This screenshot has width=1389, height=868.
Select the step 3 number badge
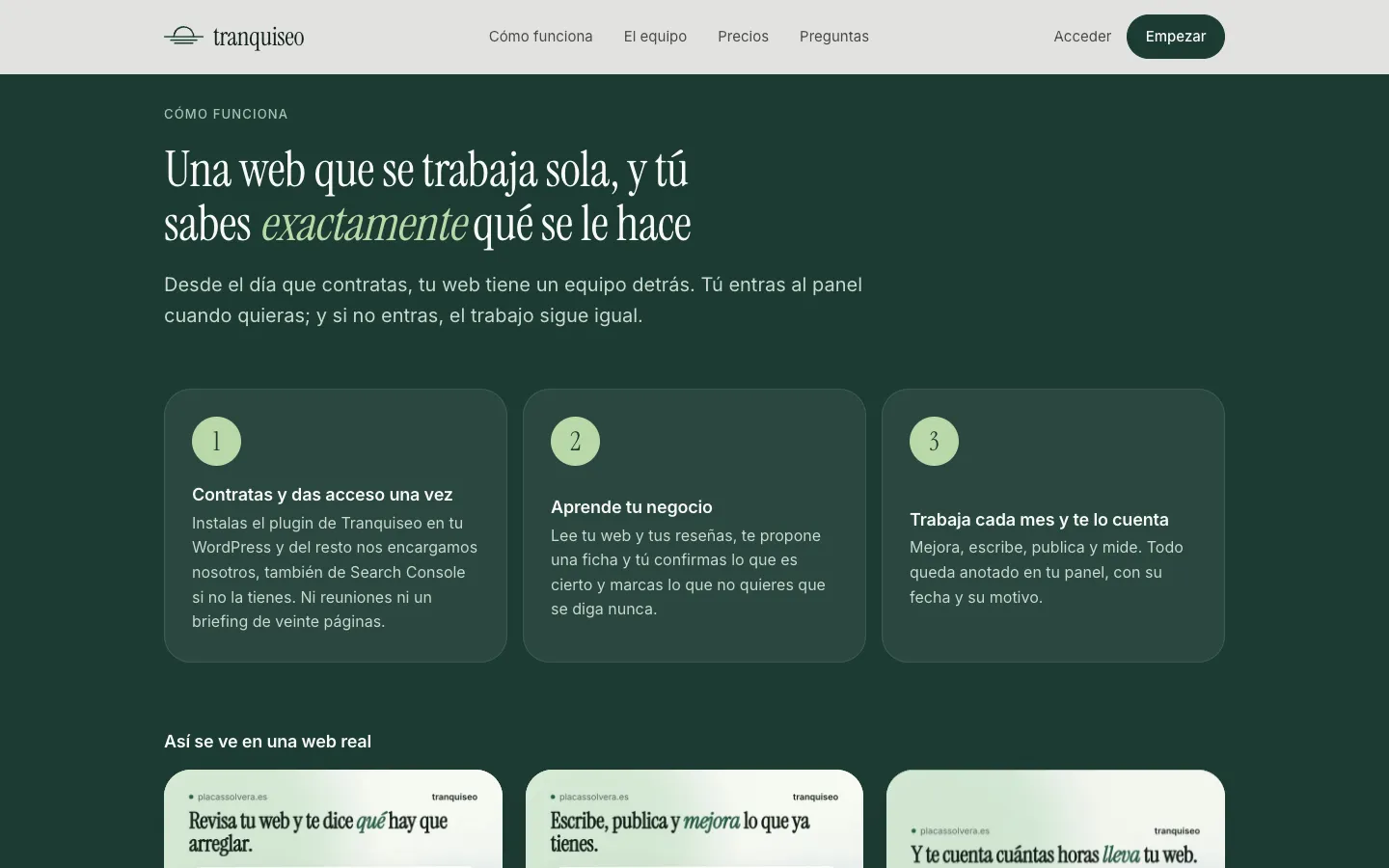[x=934, y=441]
